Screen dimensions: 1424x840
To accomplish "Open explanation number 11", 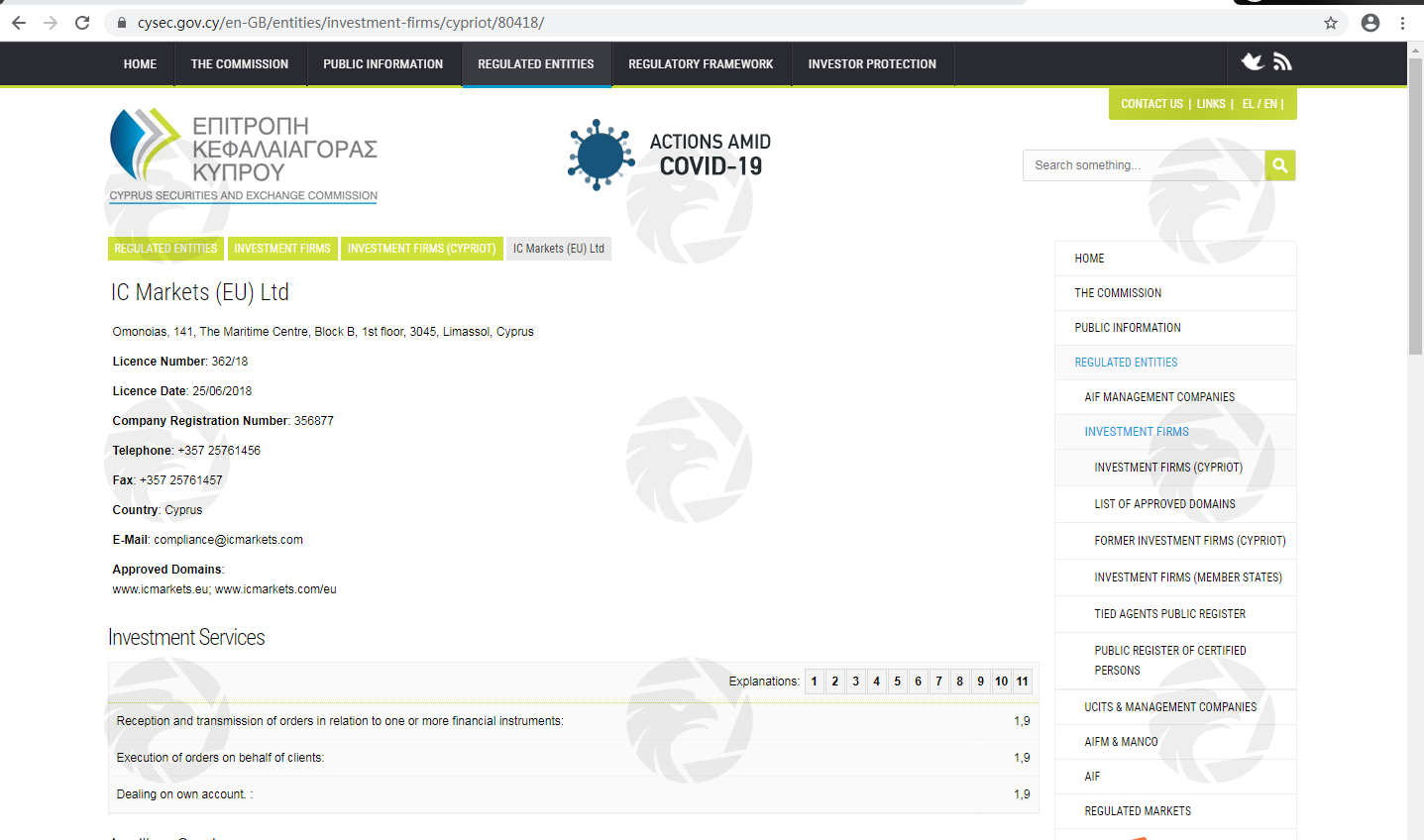I will (1023, 682).
